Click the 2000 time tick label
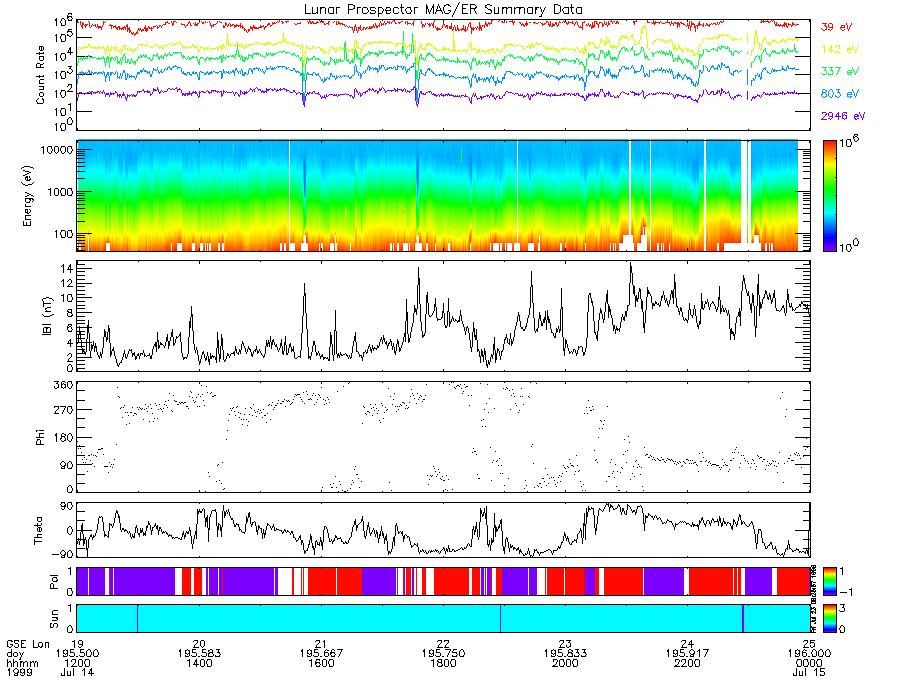Screen dimensions: 900x700 [565, 663]
